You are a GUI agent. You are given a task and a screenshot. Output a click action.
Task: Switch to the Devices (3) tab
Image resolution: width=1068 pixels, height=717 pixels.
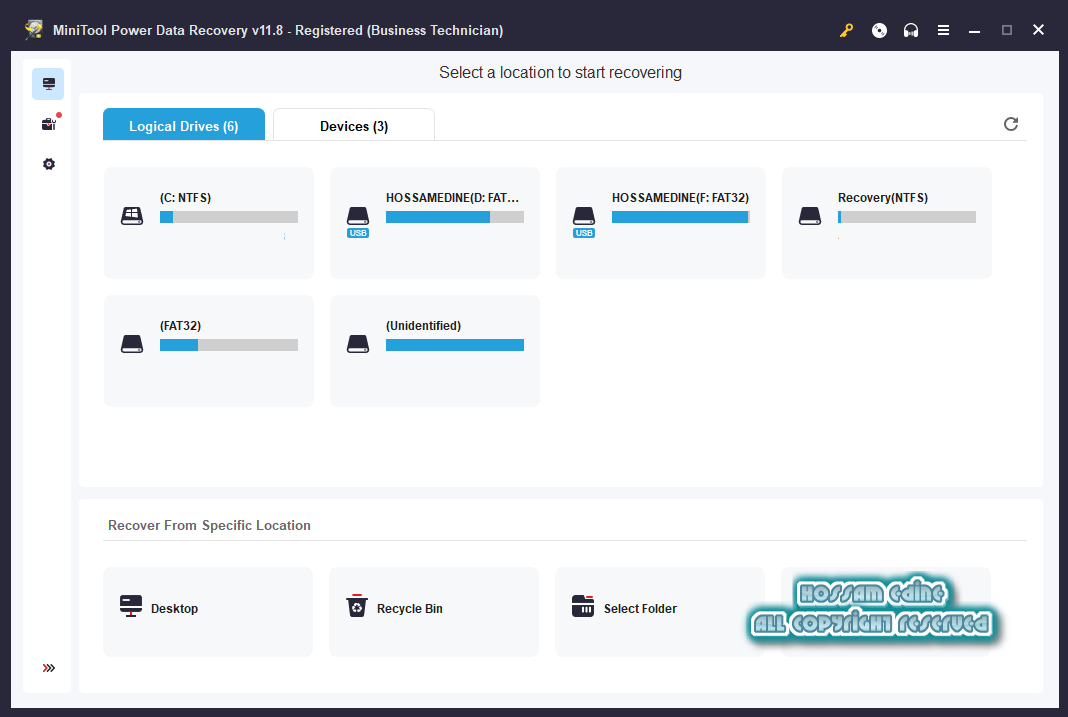(354, 125)
